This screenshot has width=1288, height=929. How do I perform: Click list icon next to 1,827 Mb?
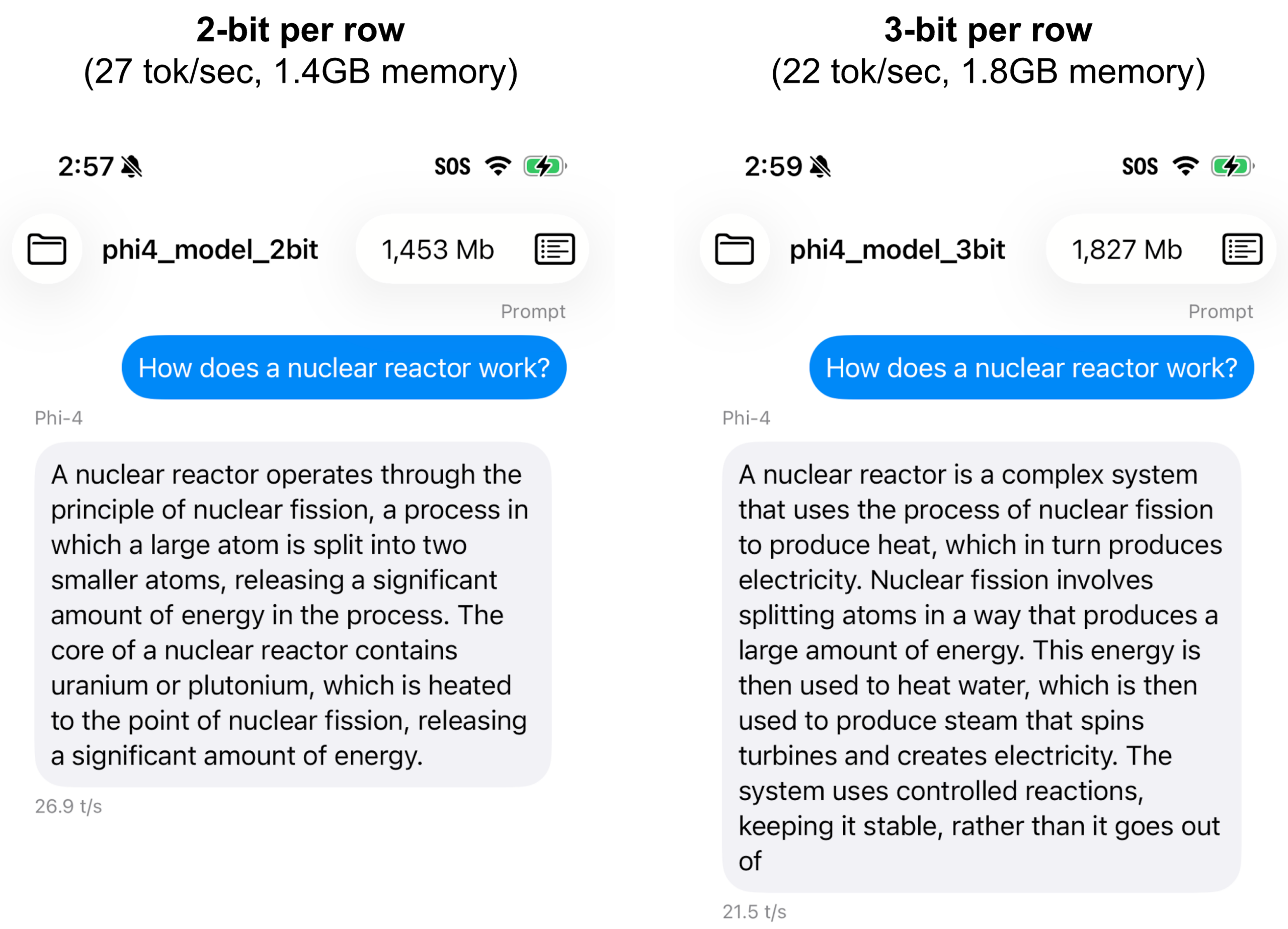click(x=1242, y=249)
